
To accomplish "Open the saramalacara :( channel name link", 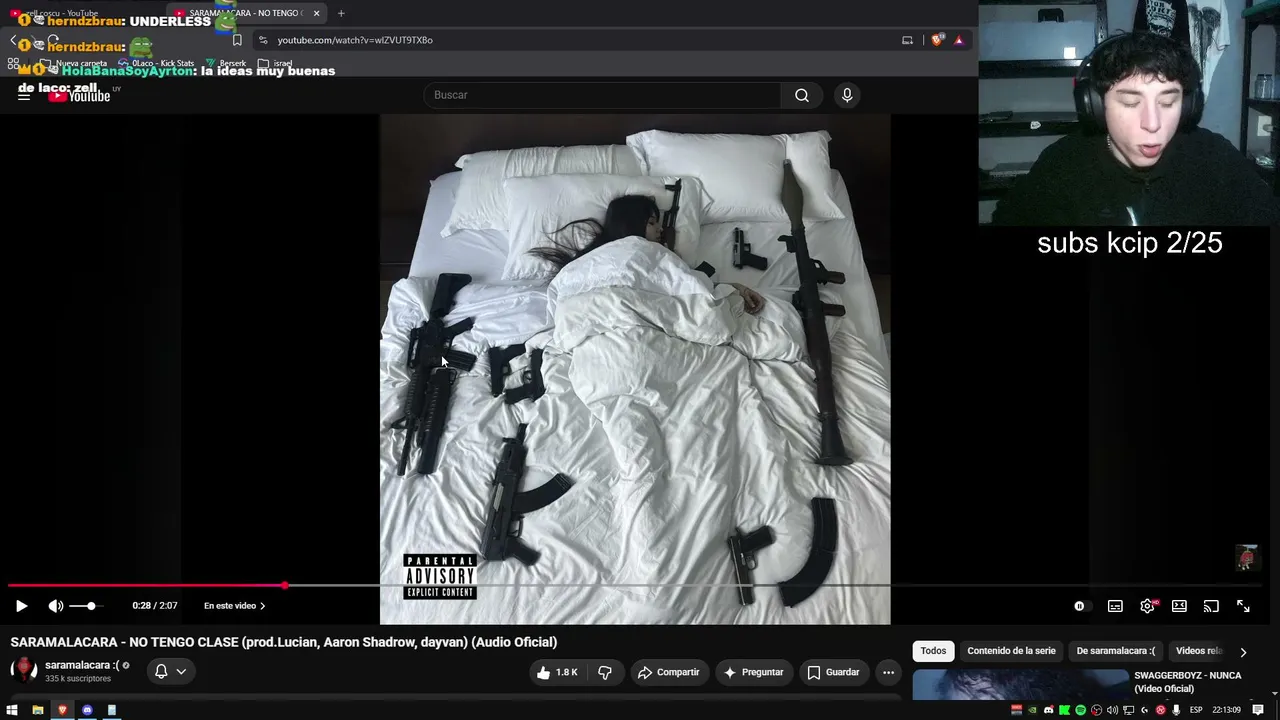I will pos(82,665).
